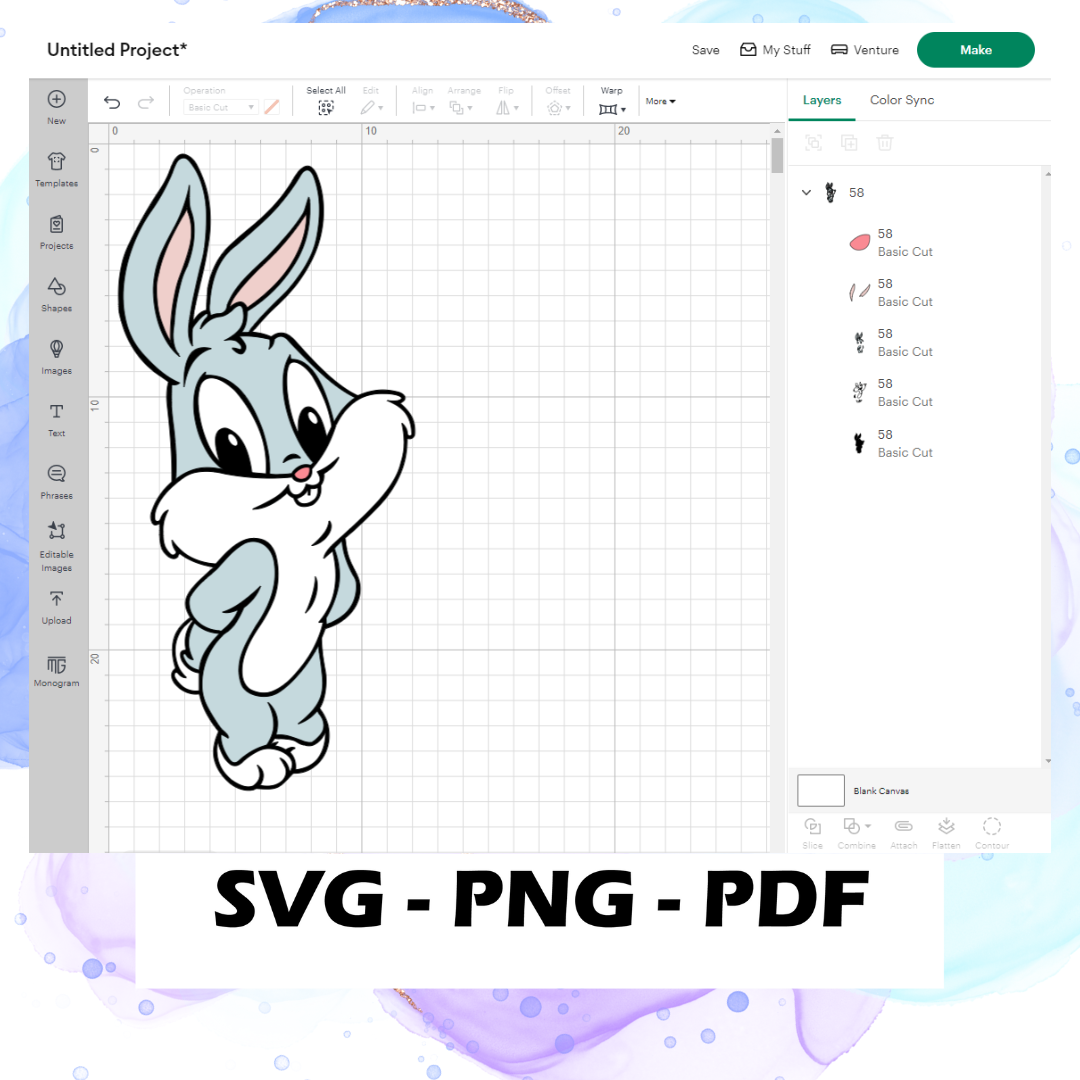Open Editable Images panel

(x=56, y=547)
